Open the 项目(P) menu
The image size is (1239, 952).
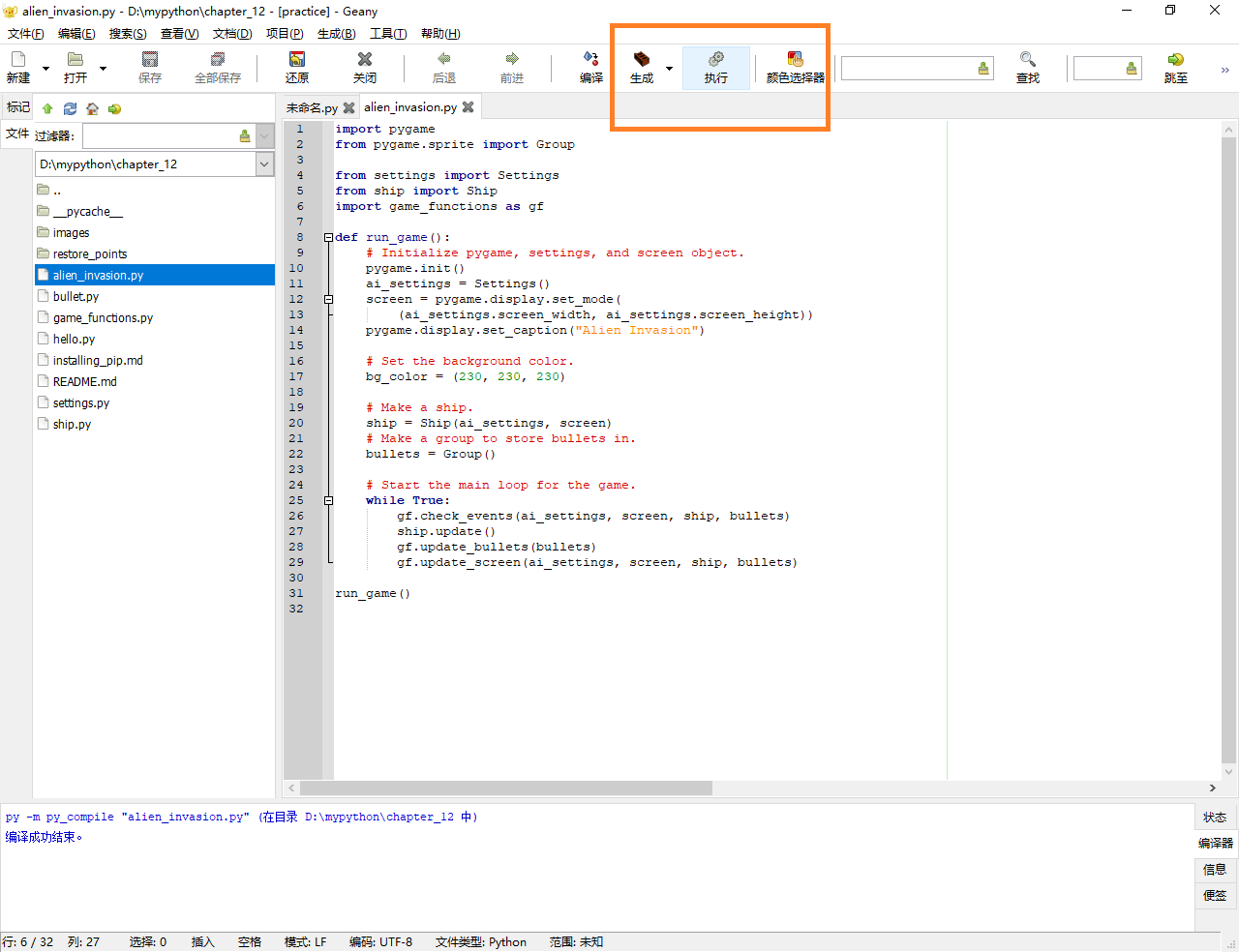click(x=285, y=34)
